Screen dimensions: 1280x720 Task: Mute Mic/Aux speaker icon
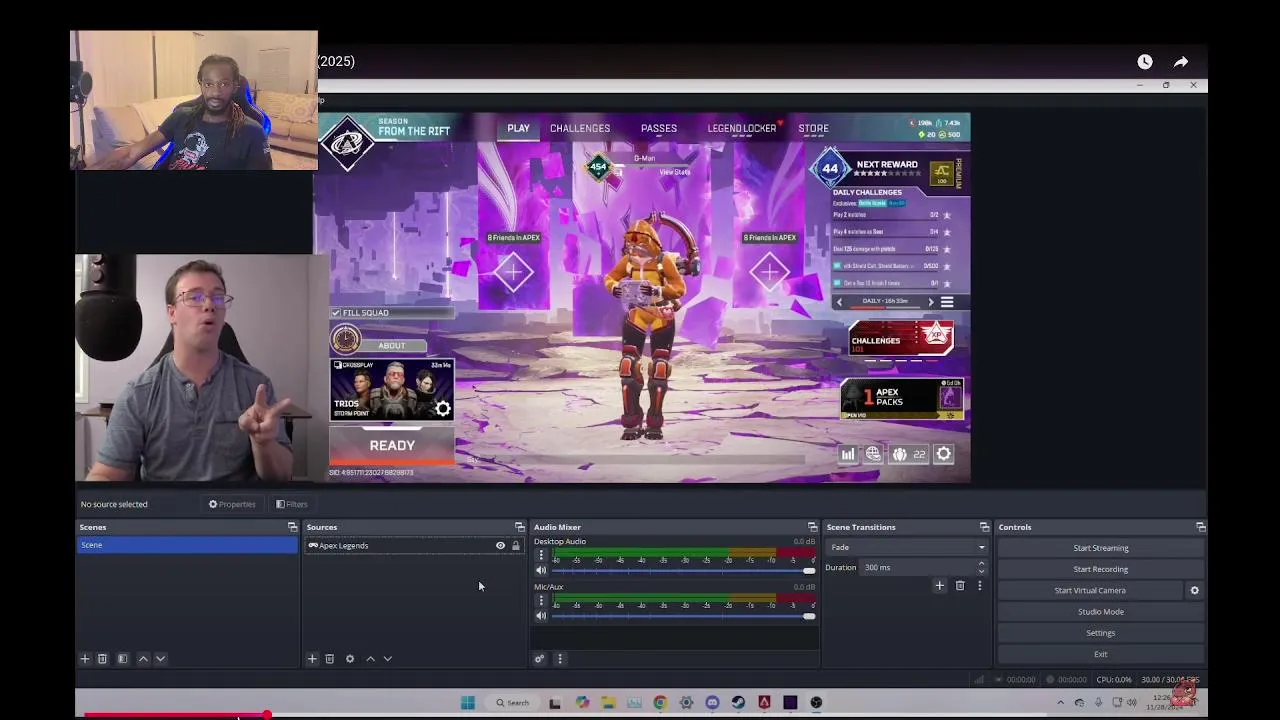pos(541,616)
